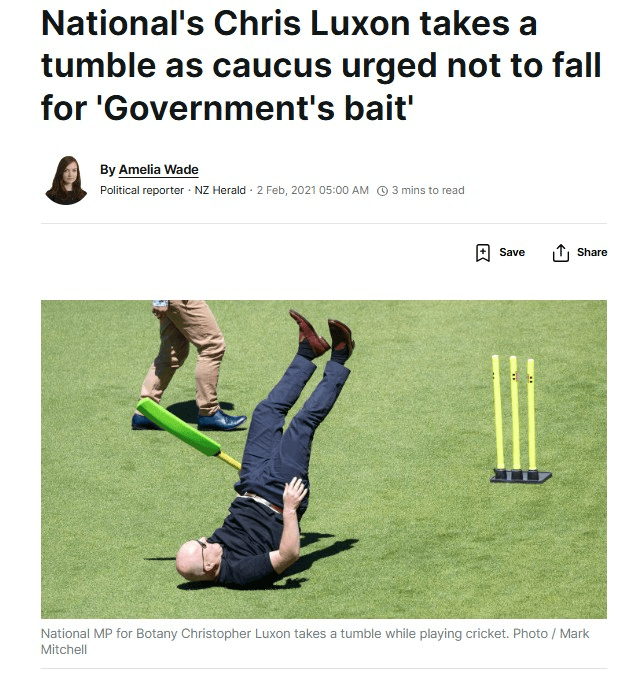Click the word By before author name
This screenshot has height=673, width=624.
click(108, 170)
